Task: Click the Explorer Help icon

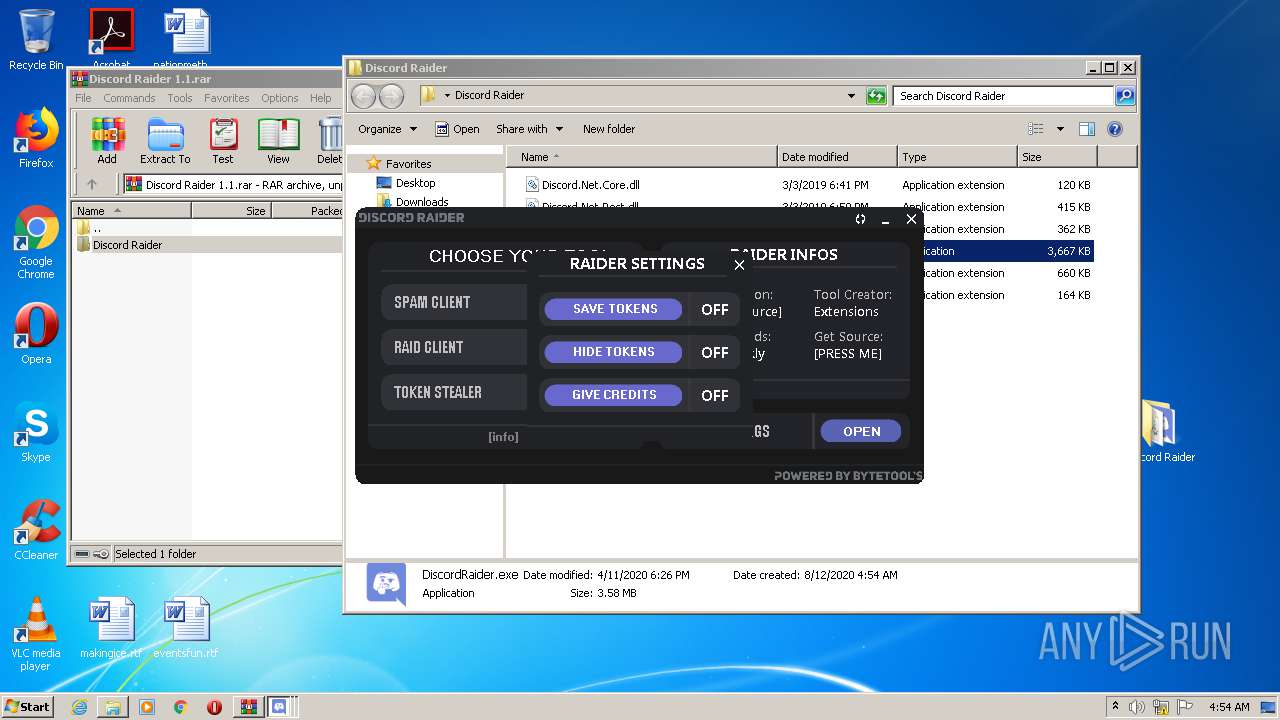Action: [x=1115, y=129]
